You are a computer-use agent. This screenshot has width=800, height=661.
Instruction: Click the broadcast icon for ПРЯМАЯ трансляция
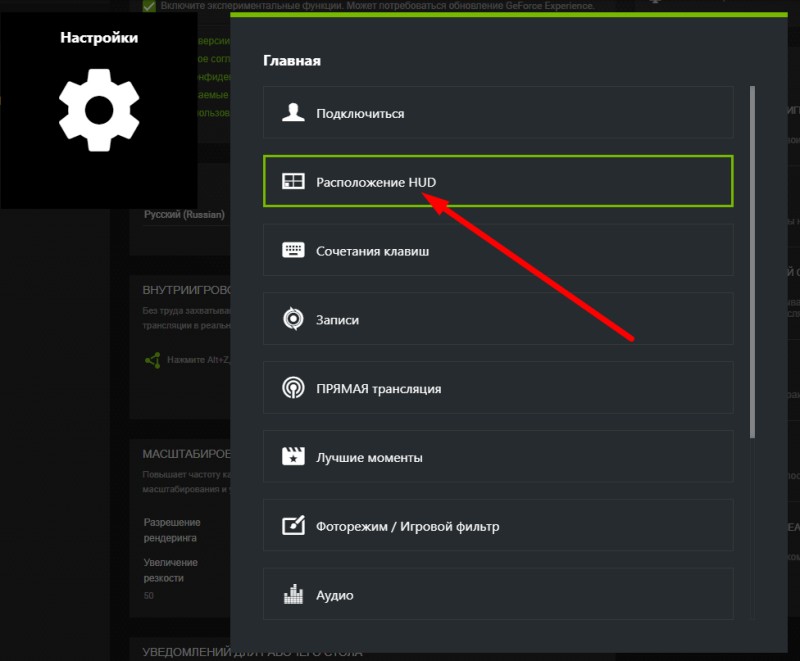(x=293, y=388)
